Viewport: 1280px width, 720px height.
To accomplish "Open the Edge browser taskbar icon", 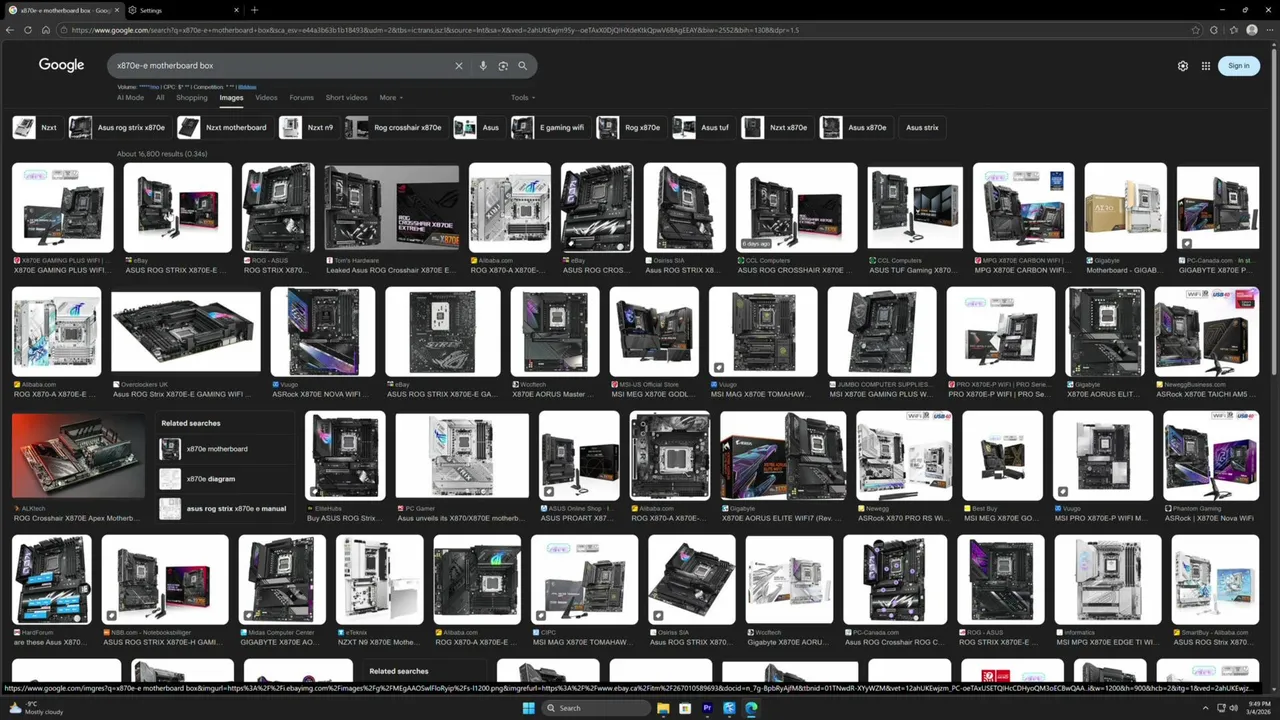I will click(x=751, y=708).
